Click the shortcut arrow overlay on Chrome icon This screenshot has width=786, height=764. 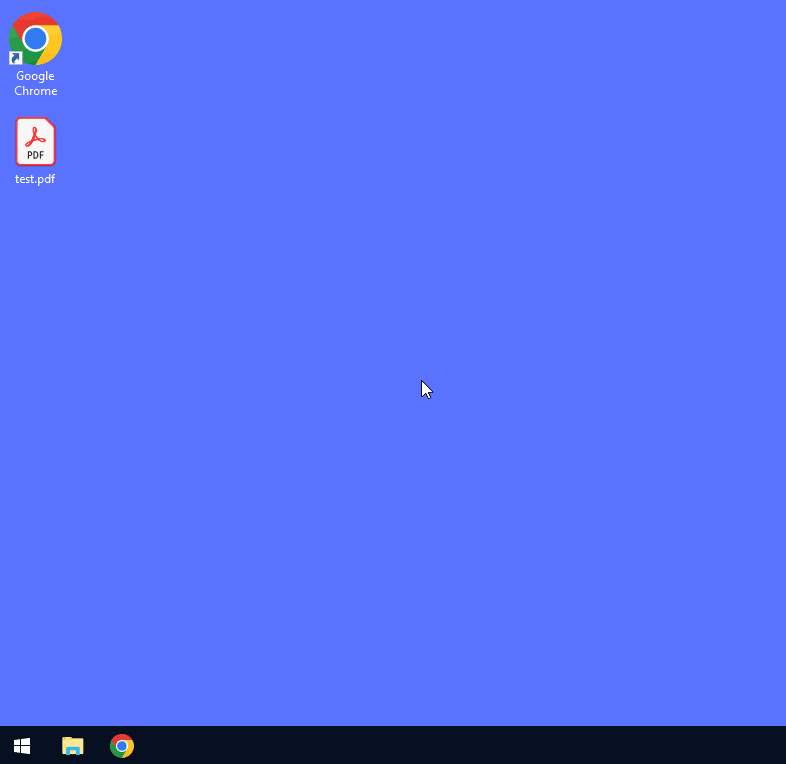15,59
